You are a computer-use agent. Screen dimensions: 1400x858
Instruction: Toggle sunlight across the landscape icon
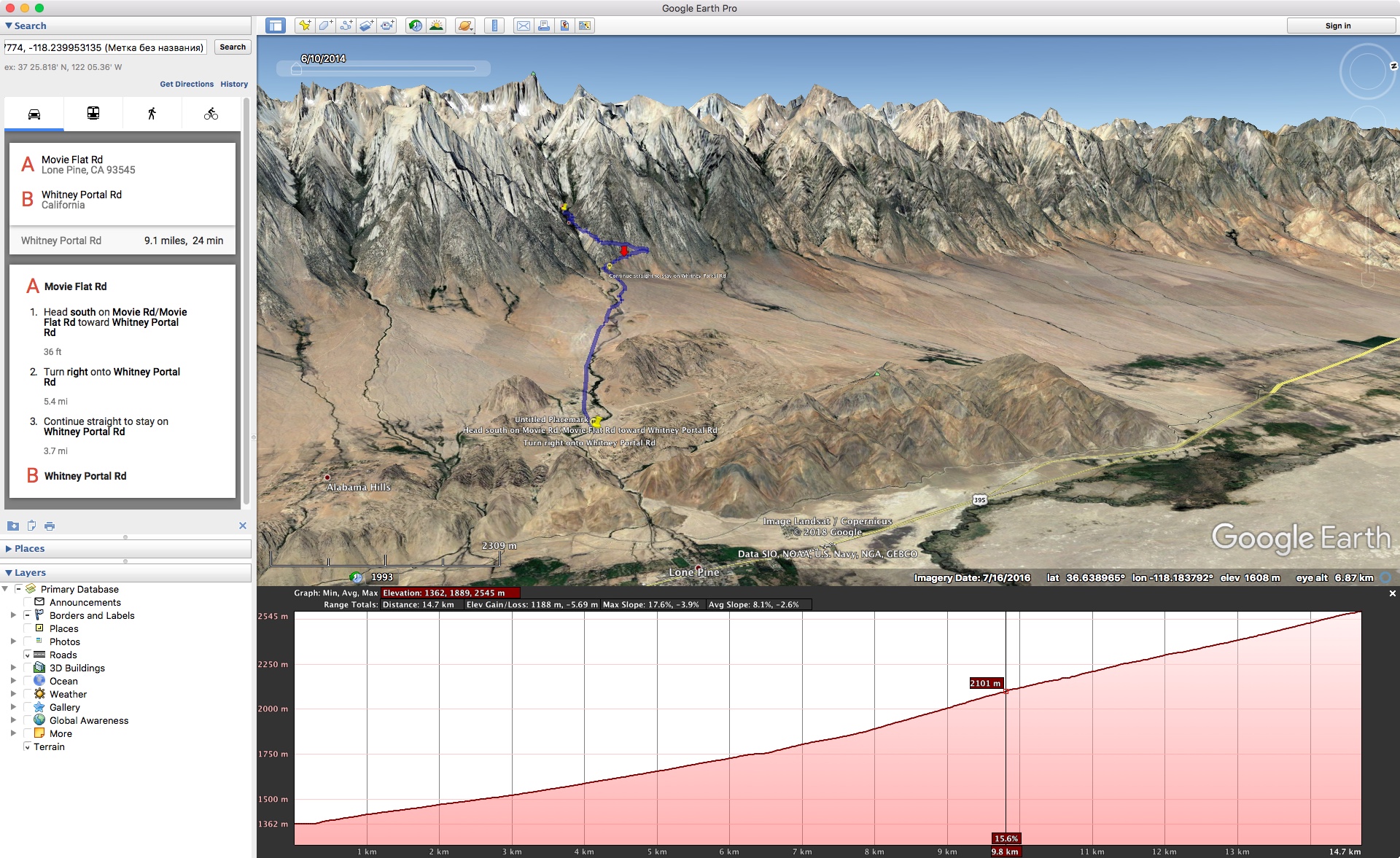point(436,26)
